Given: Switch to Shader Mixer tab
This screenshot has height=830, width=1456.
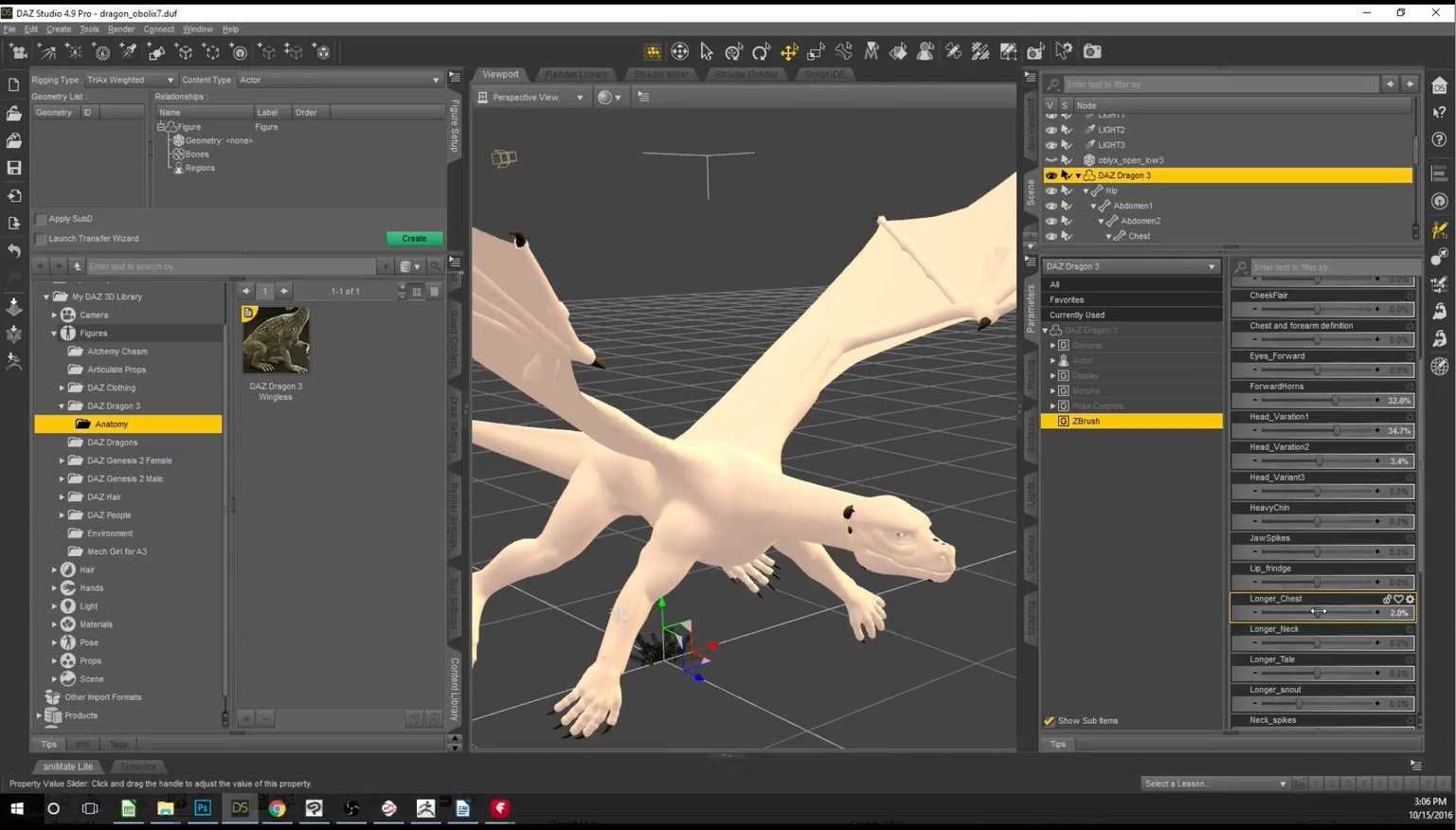Looking at the screenshot, I should pos(661,74).
